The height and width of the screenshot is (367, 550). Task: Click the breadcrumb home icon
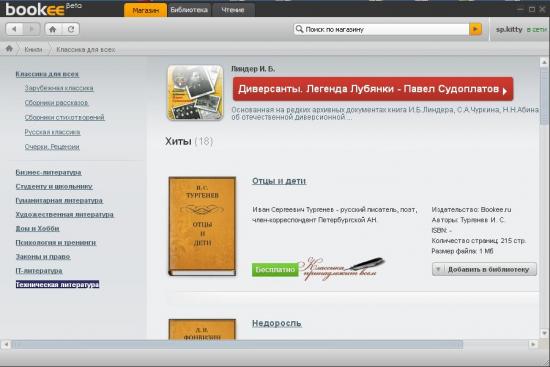click(9, 49)
